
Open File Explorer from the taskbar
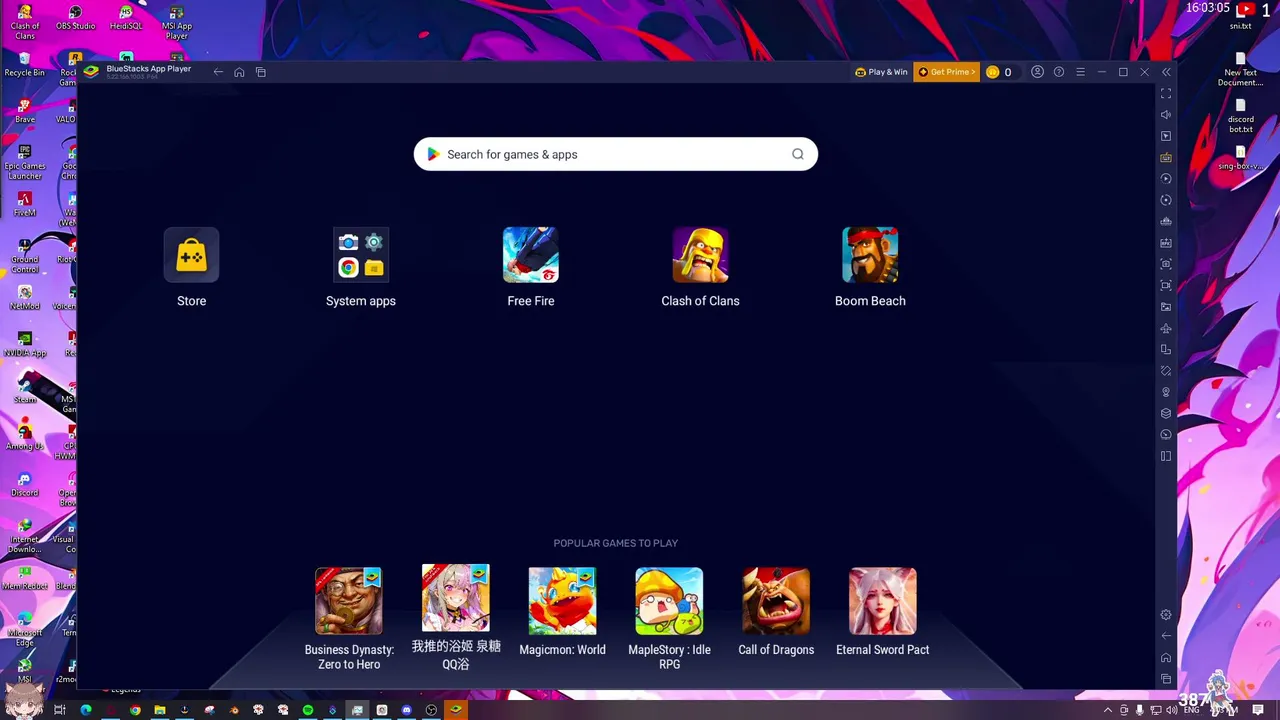(160, 710)
